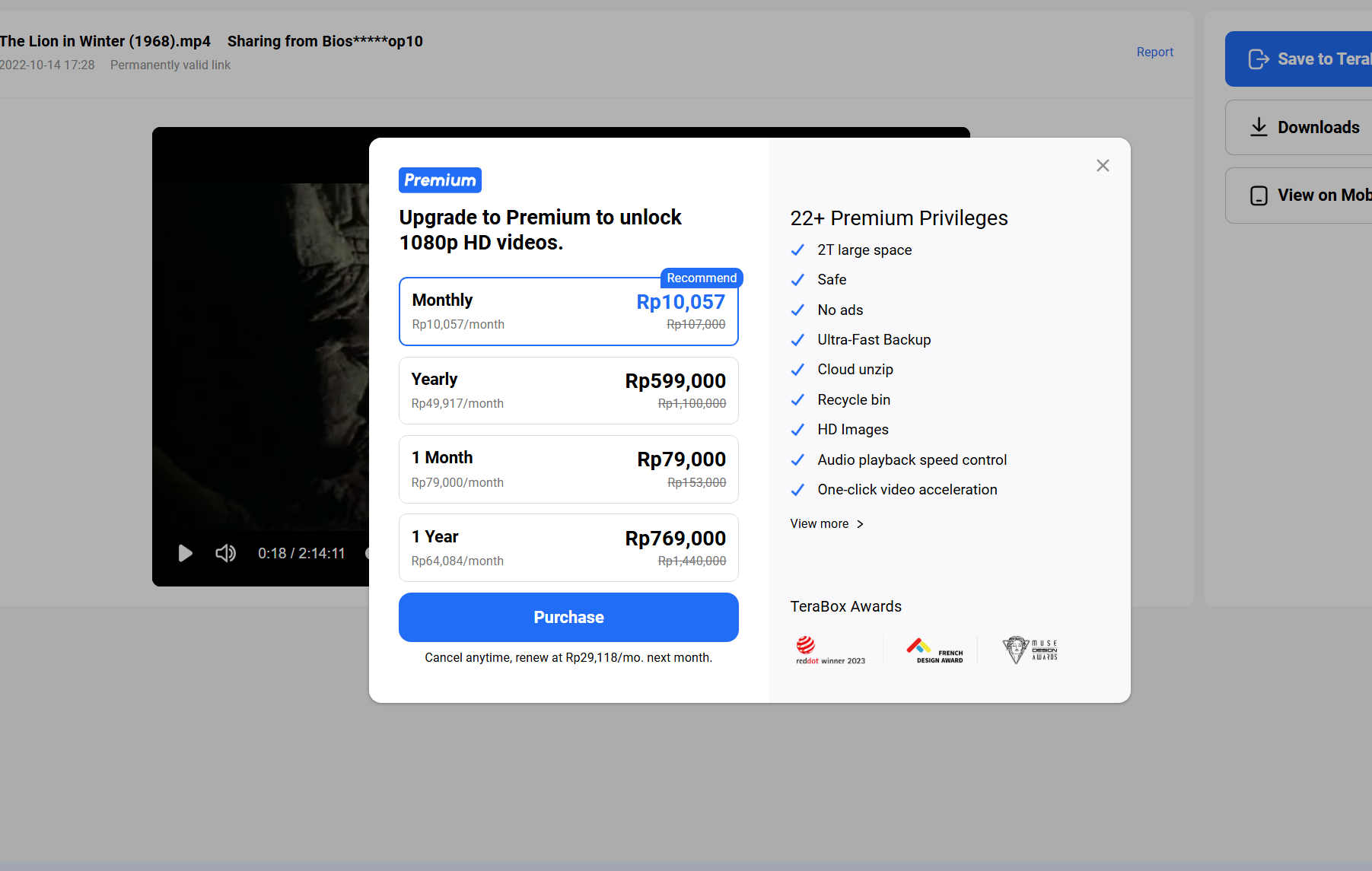Open View on Mobile option

click(x=1298, y=195)
